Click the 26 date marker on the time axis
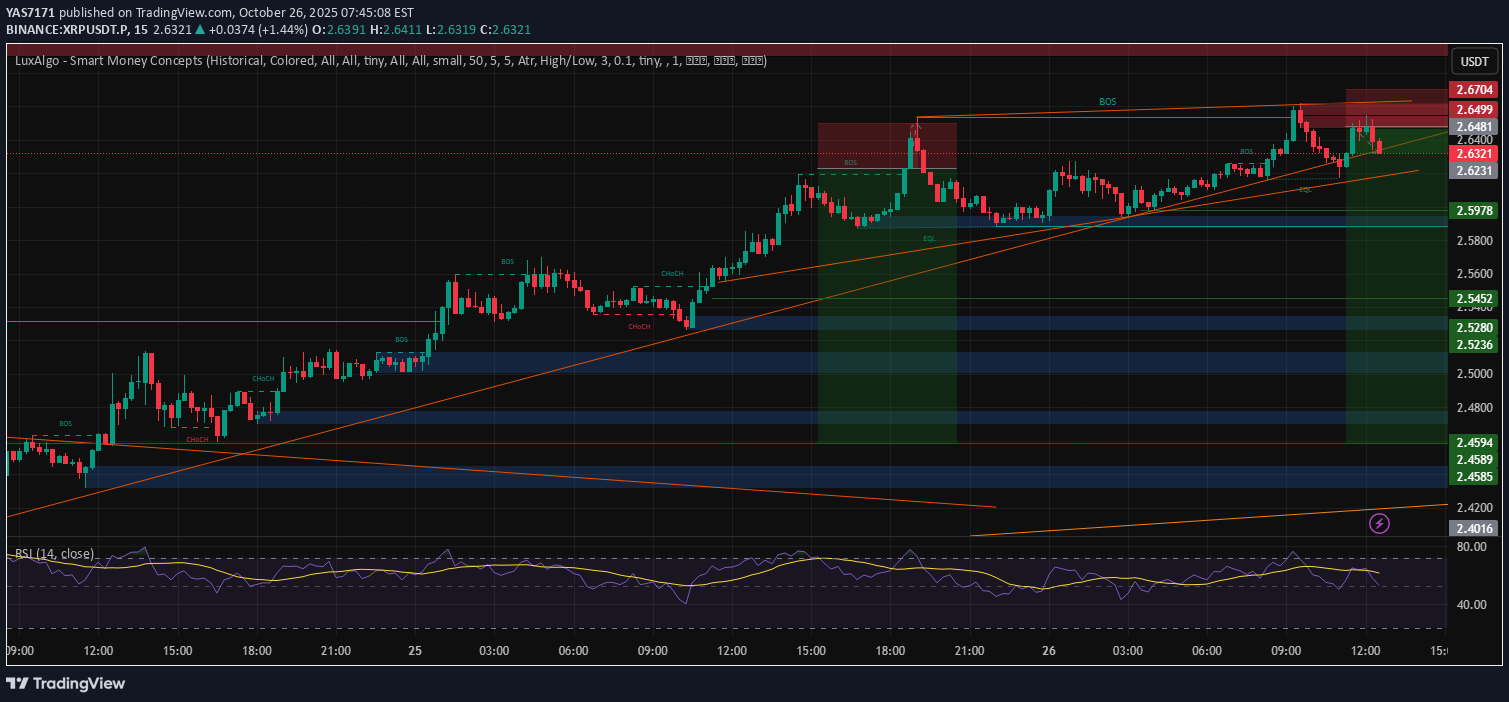 (1048, 650)
